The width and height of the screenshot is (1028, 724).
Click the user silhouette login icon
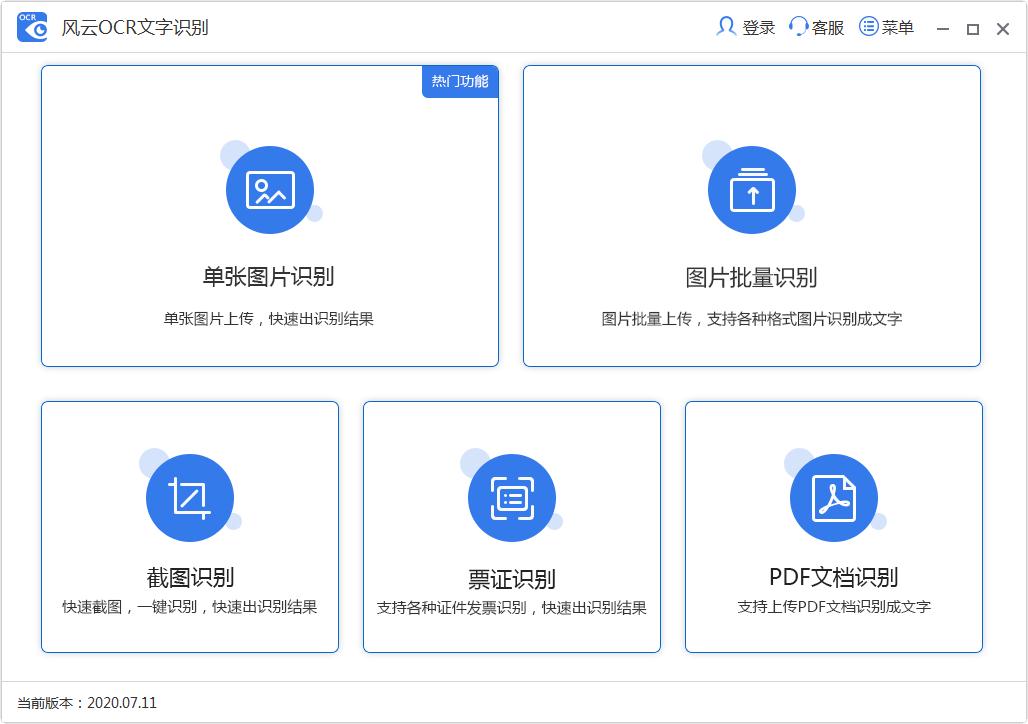[x=725, y=27]
